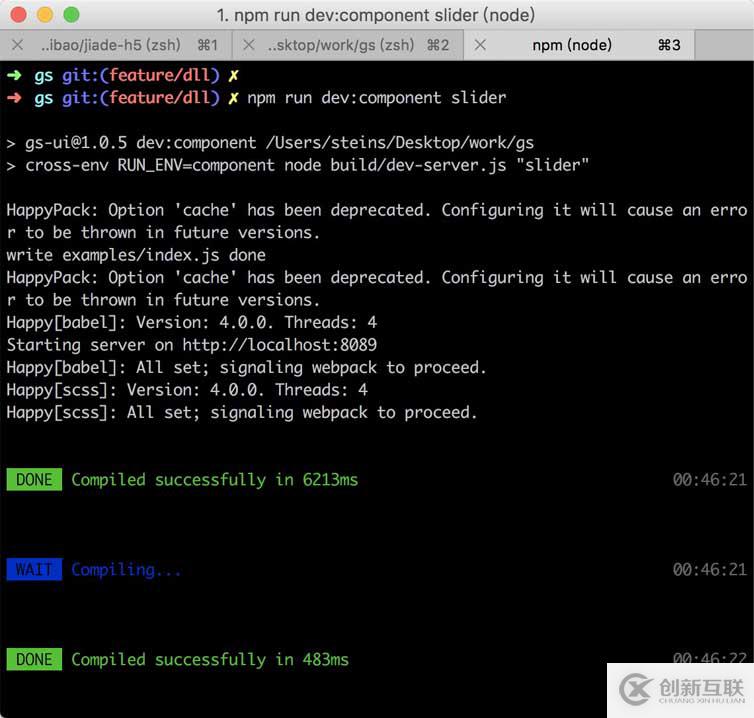The width and height of the screenshot is (754, 718).
Task: Click the window title npm run dev:component slider
Action: 376,15
